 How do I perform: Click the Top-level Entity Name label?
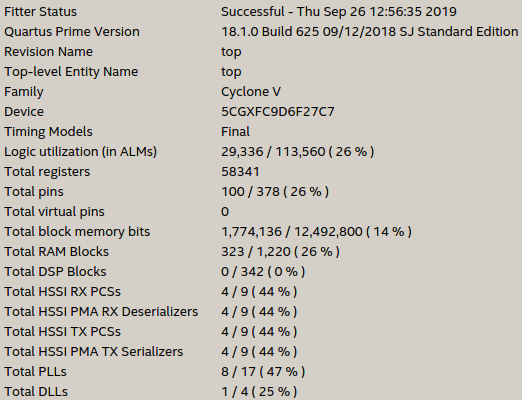[x=71, y=72]
